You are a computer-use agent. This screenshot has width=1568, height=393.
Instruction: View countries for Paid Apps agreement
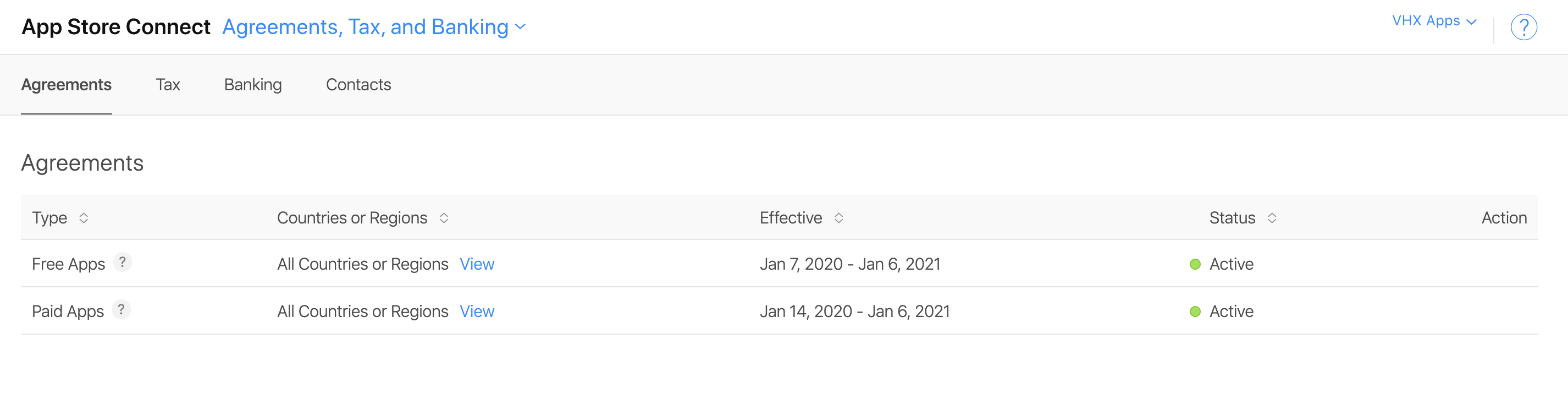pyautogui.click(x=477, y=312)
